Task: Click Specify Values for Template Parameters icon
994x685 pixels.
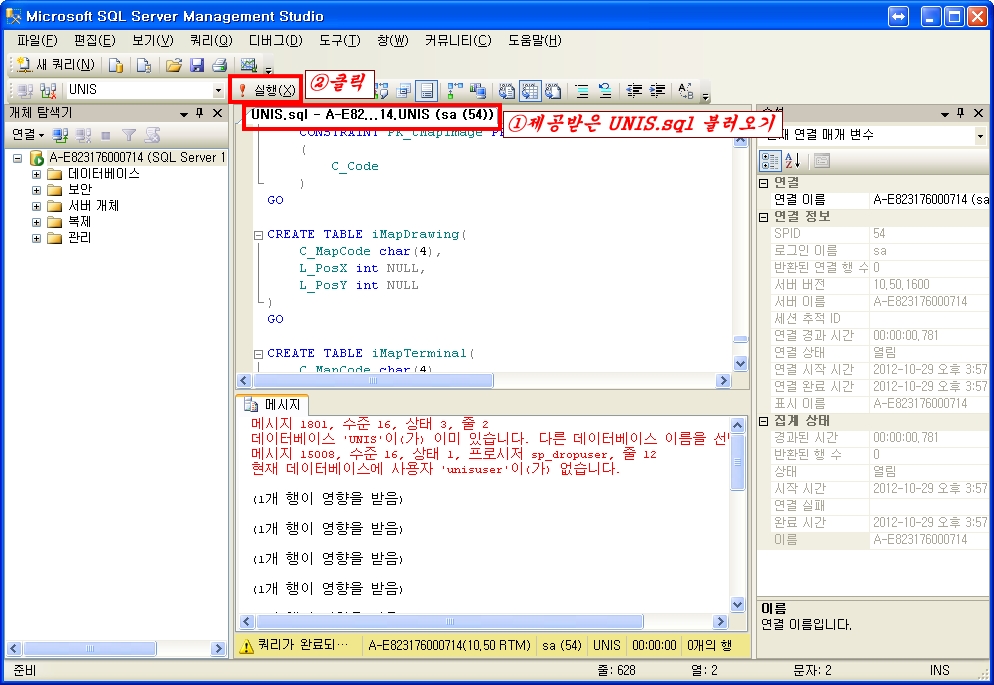Action: click(686, 91)
